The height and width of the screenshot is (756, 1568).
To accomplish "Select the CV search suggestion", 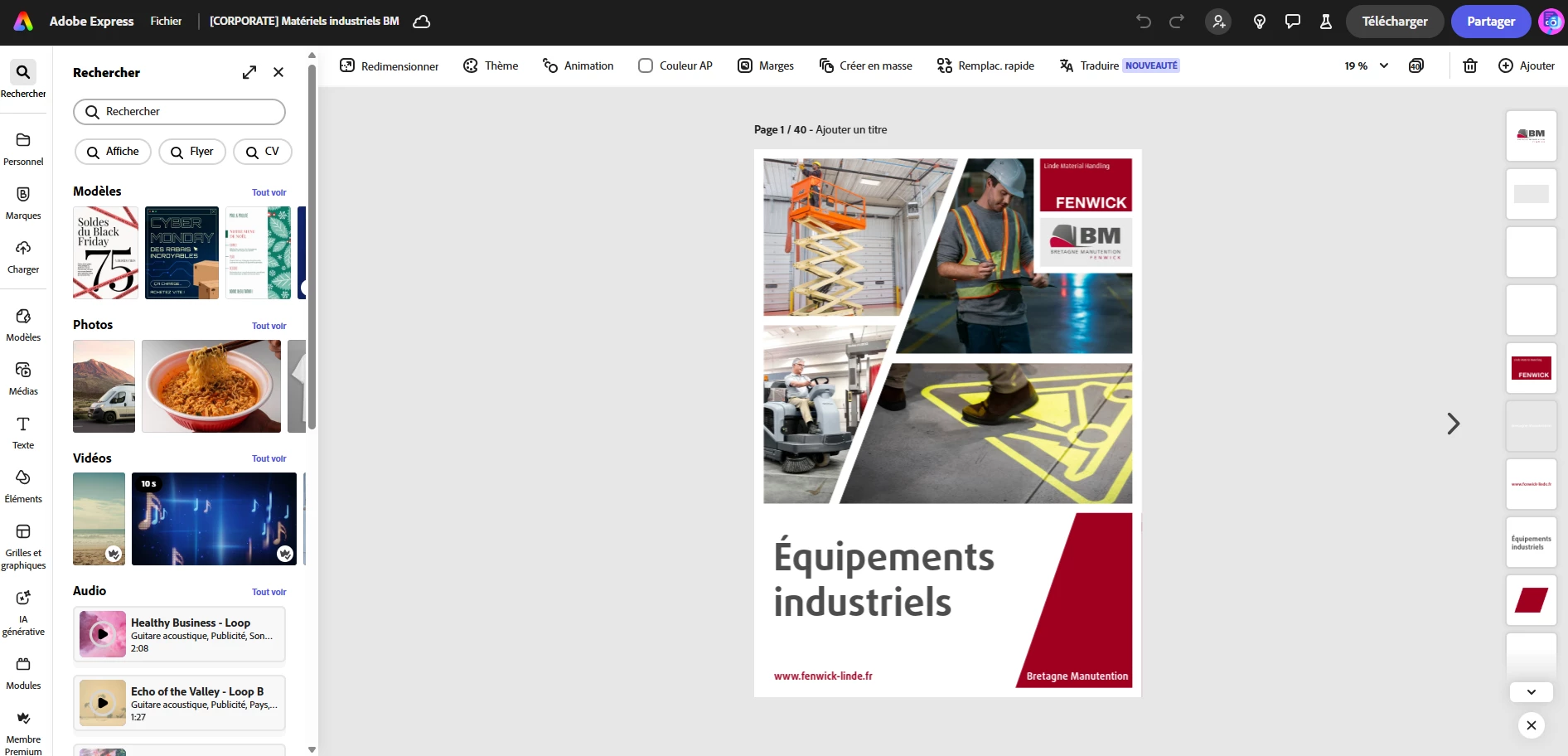I will pyautogui.click(x=263, y=152).
